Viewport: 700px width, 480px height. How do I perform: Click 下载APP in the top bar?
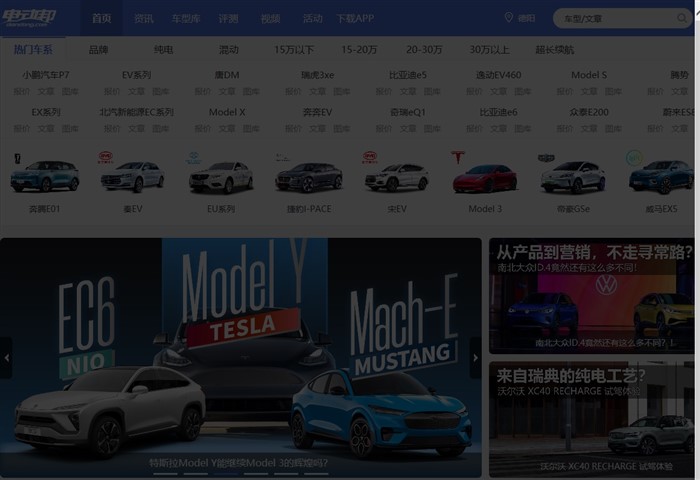355,18
